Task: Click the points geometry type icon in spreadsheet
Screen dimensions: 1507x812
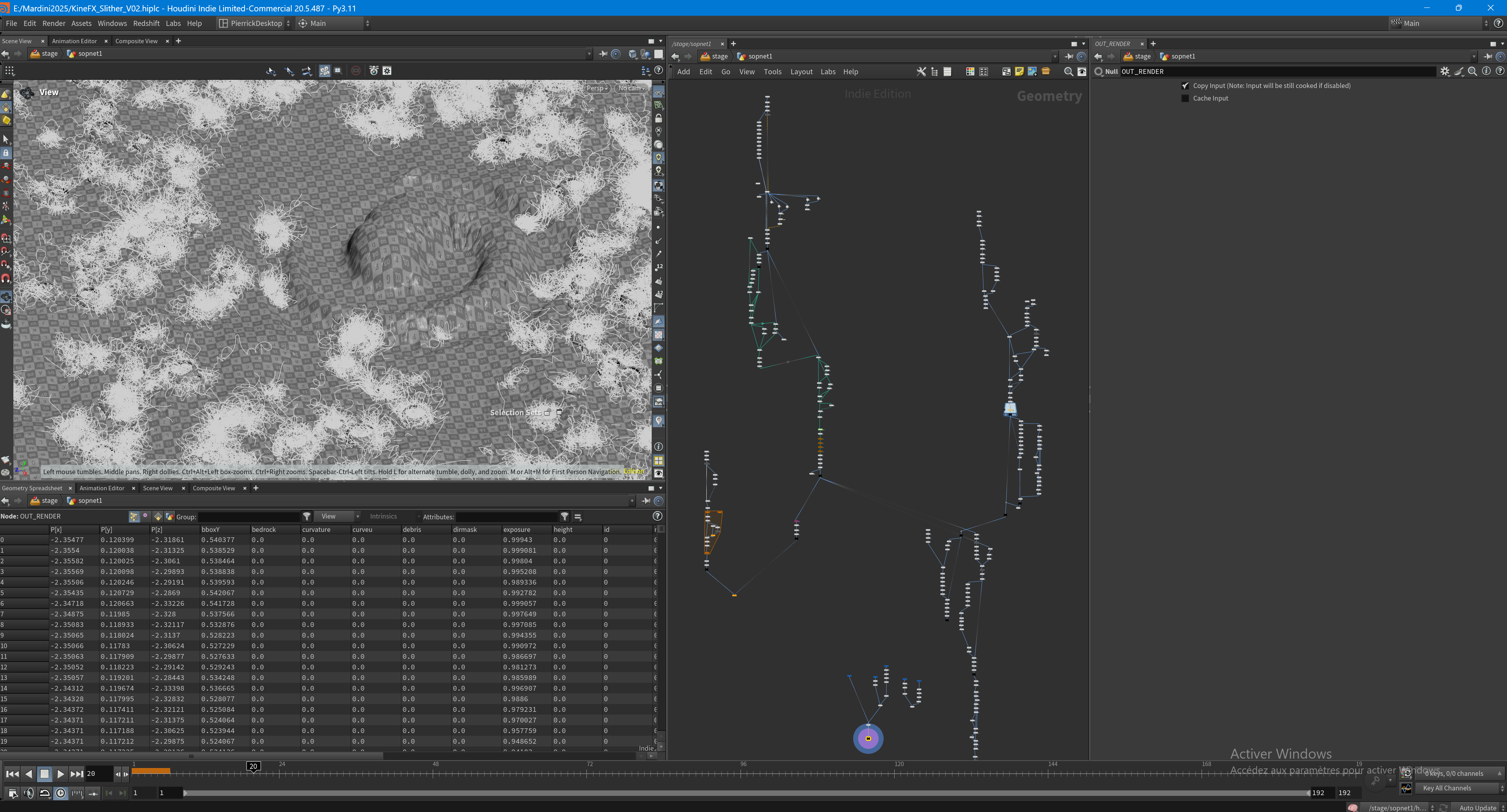Action: click(134, 516)
